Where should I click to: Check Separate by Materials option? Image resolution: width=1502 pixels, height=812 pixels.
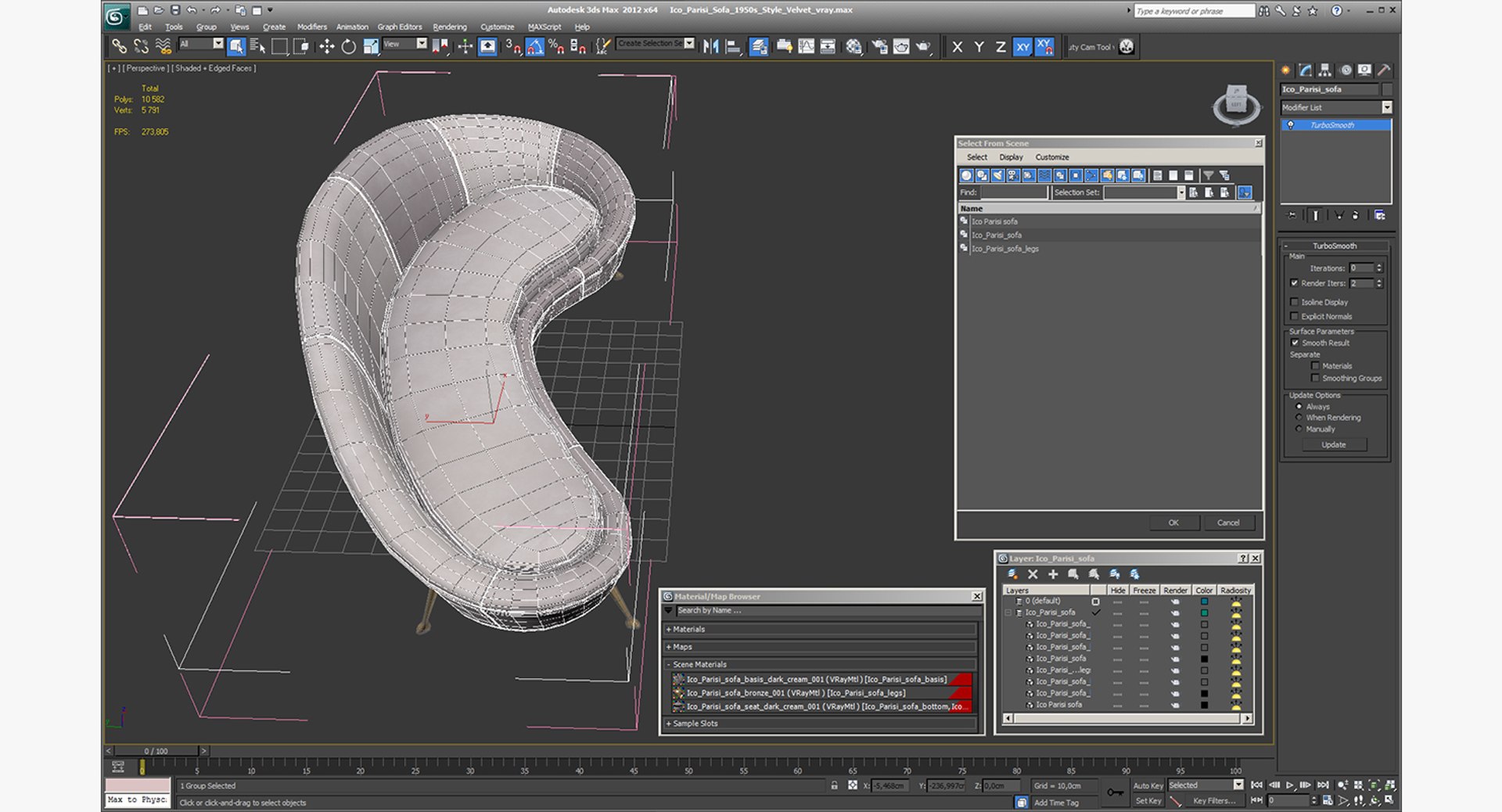coord(1315,366)
